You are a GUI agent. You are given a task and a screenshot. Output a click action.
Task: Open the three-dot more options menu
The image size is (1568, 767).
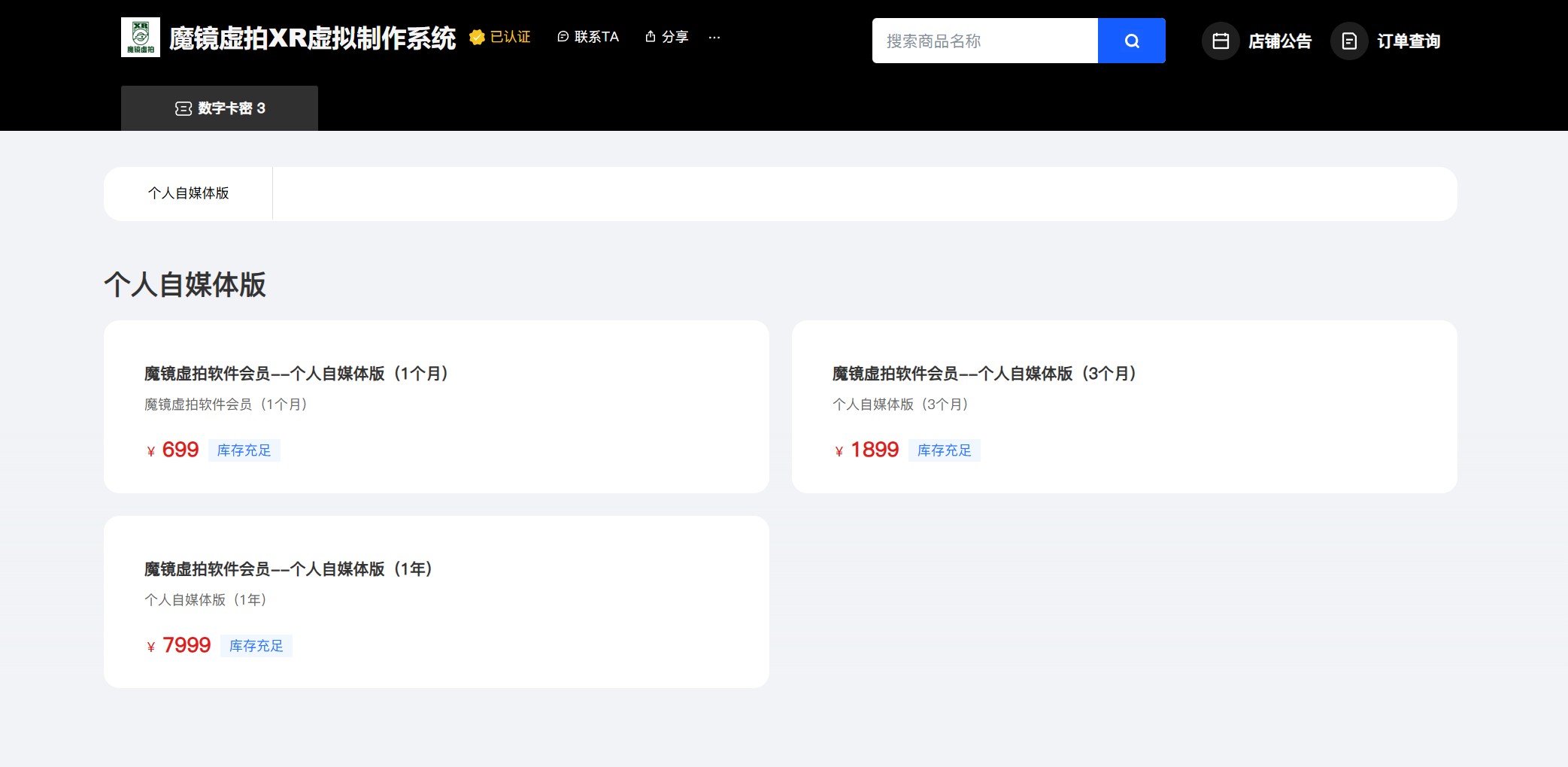pyautogui.click(x=714, y=37)
